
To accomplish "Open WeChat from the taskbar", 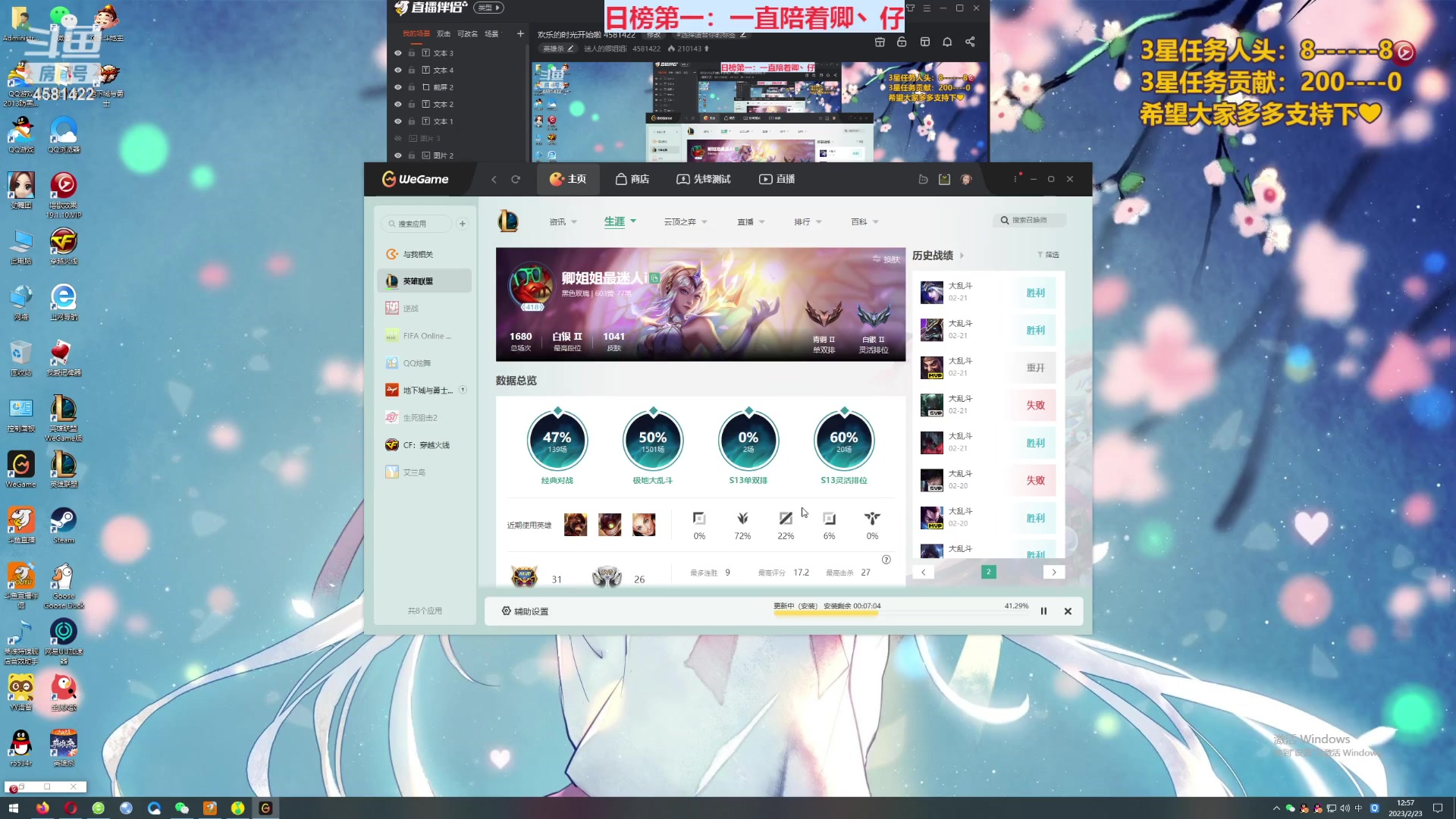I will 182,808.
